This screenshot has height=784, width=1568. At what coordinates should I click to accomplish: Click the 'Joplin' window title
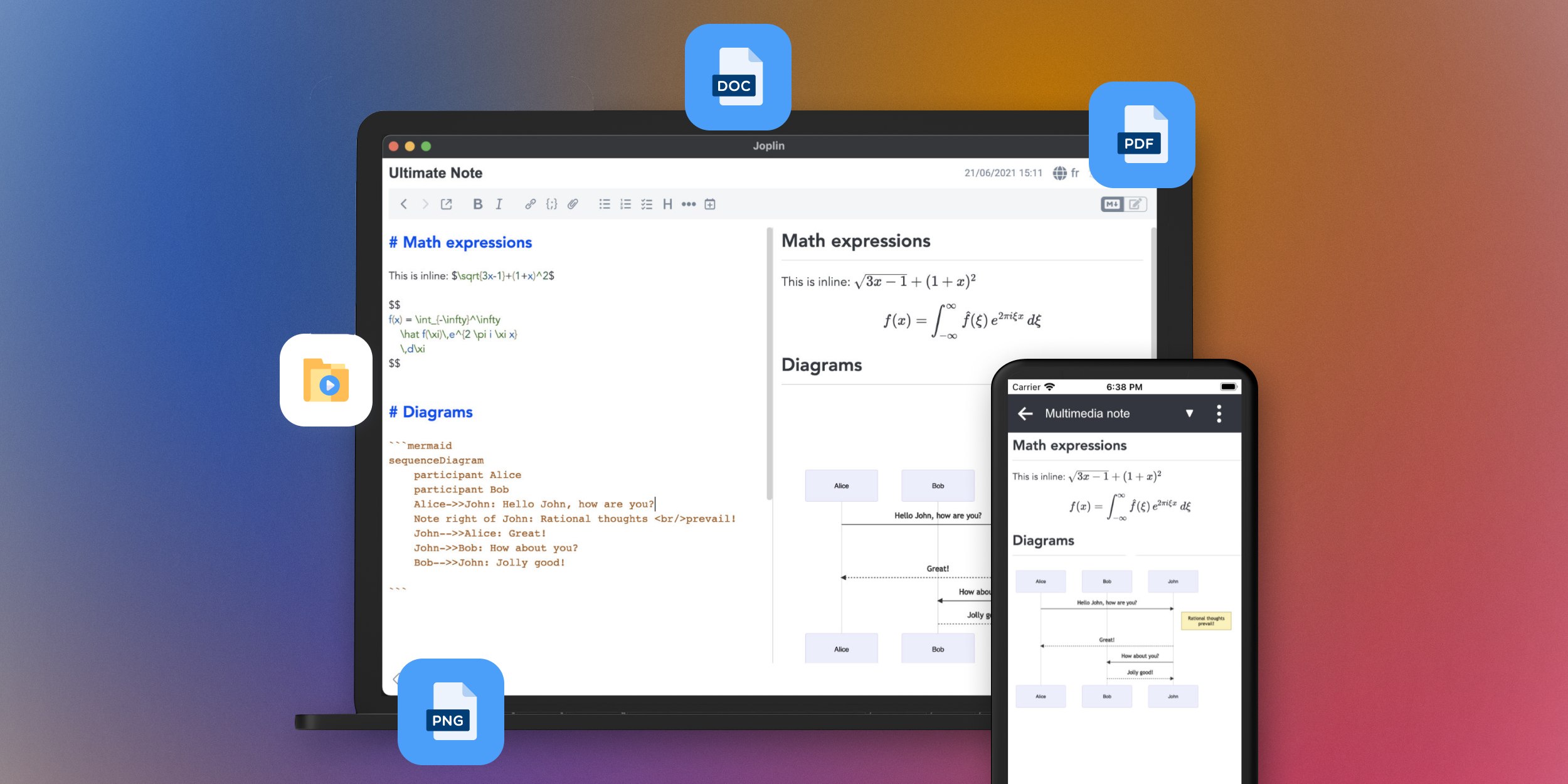tap(768, 146)
